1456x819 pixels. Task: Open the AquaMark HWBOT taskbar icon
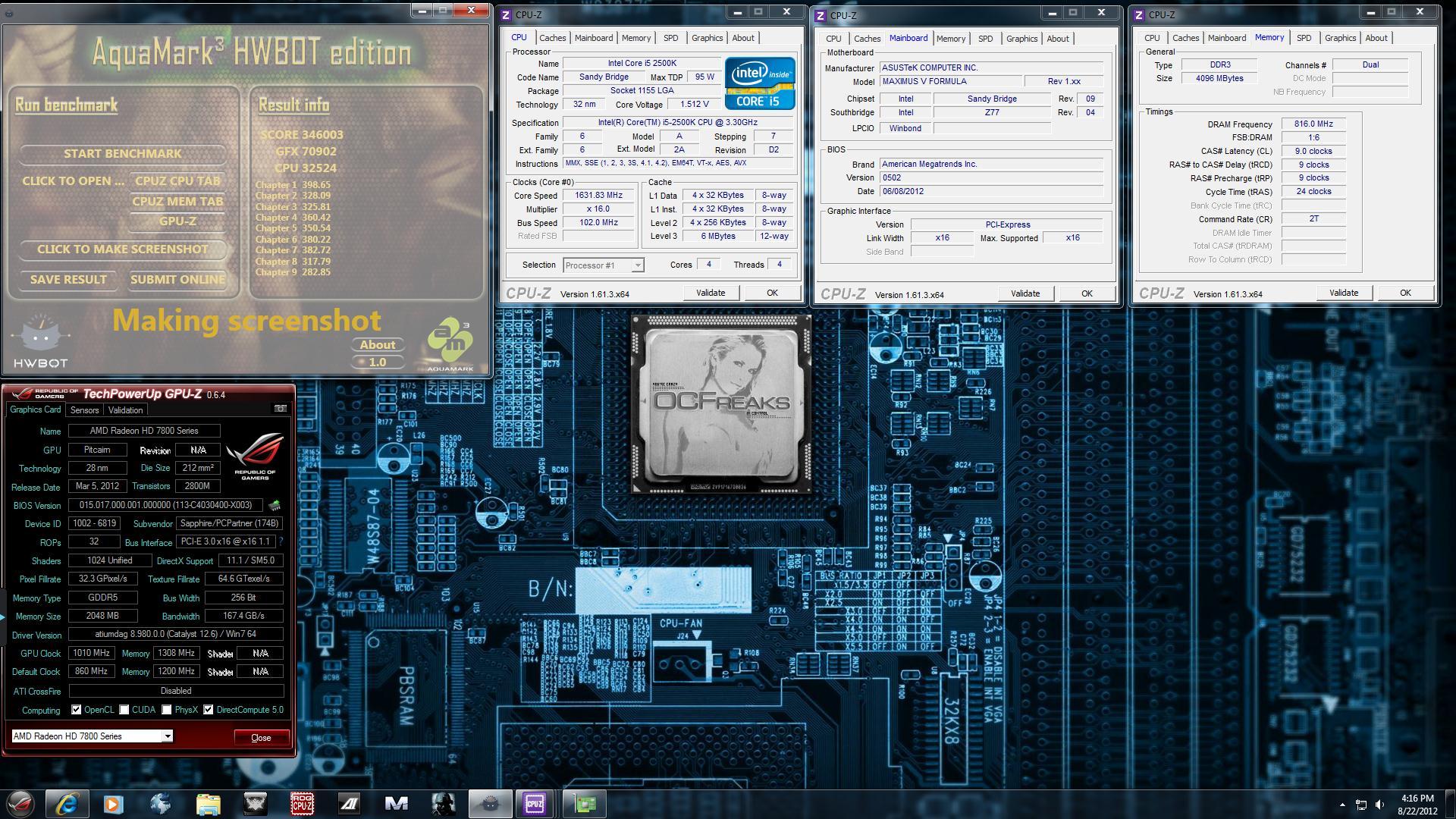(x=490, y=803)
